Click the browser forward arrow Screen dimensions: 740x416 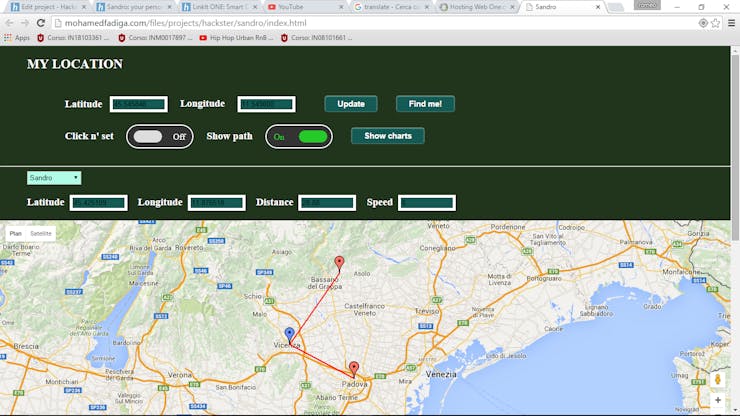(x=25, y=23)
